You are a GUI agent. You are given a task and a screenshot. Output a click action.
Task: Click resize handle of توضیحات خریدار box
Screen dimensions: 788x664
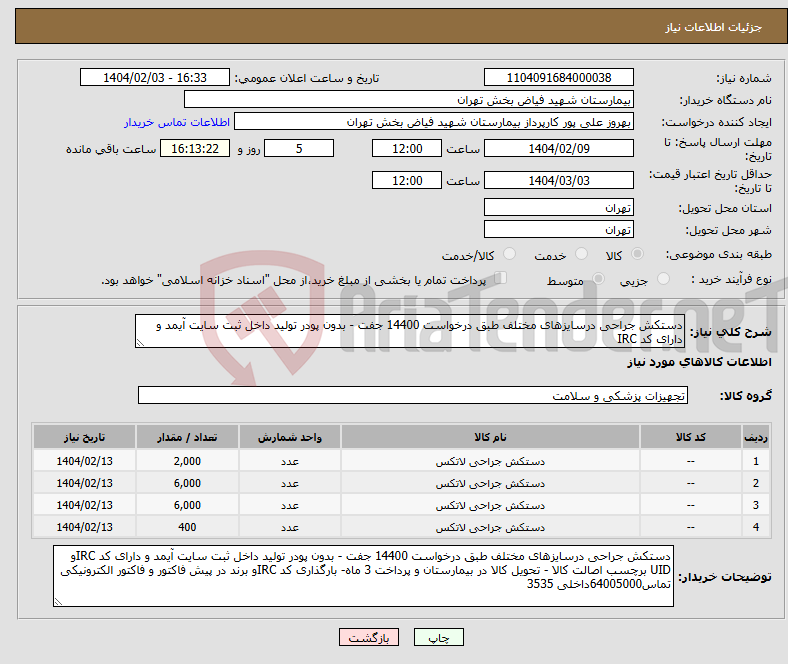click(59, 601)
